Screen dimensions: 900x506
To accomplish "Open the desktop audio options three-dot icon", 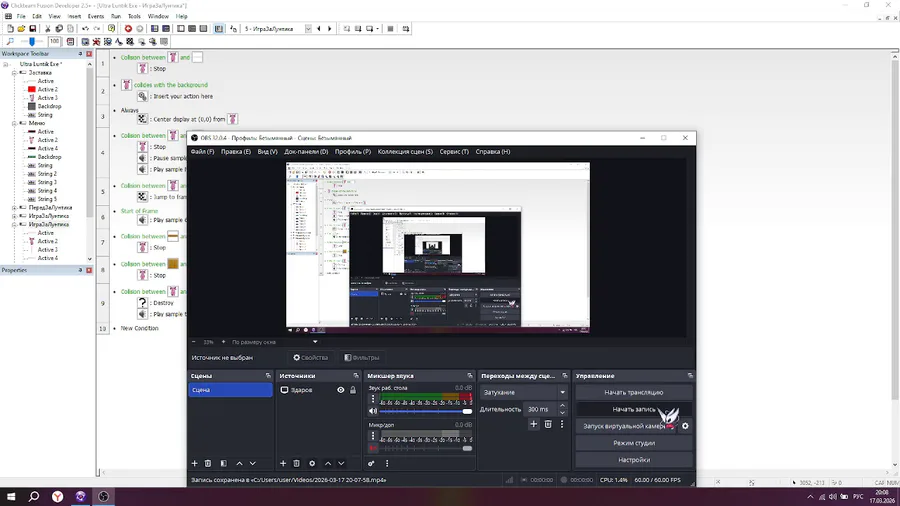I will (373, 399).
